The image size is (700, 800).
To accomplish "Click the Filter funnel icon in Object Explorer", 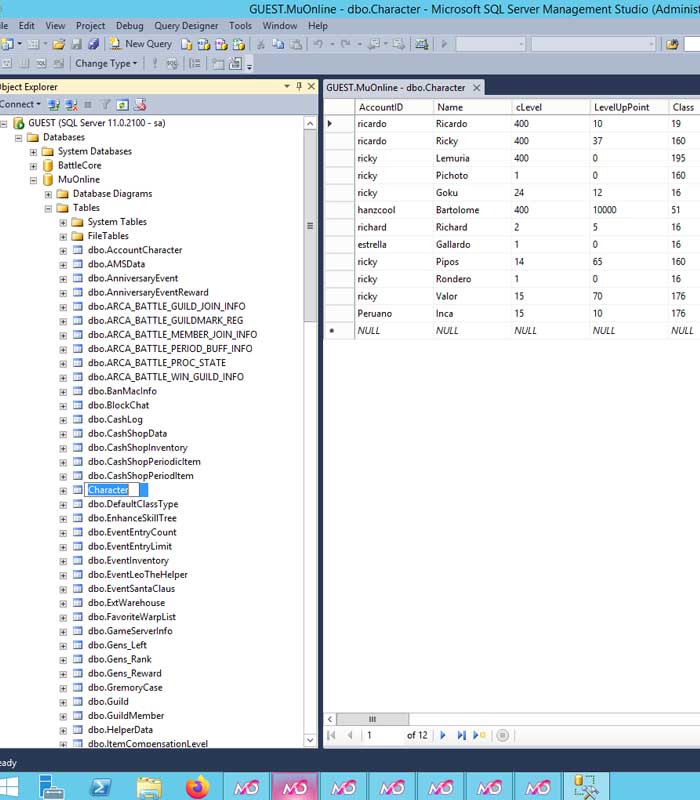I will pos(106,105).
